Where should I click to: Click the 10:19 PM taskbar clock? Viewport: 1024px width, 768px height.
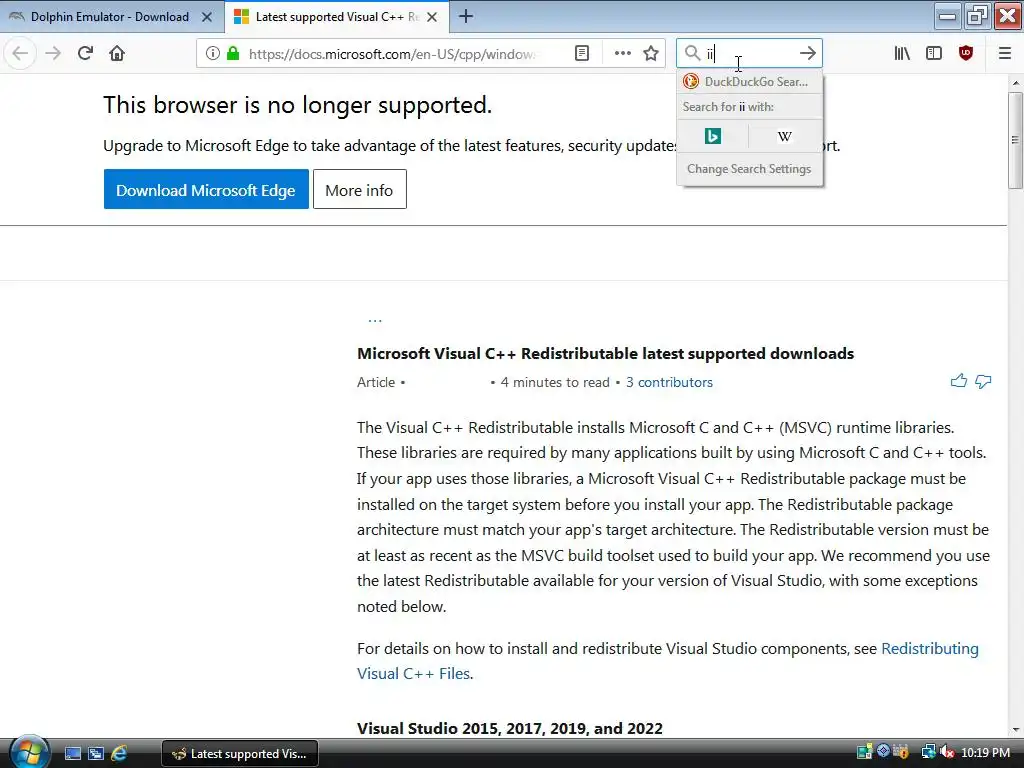coord(985,752)
